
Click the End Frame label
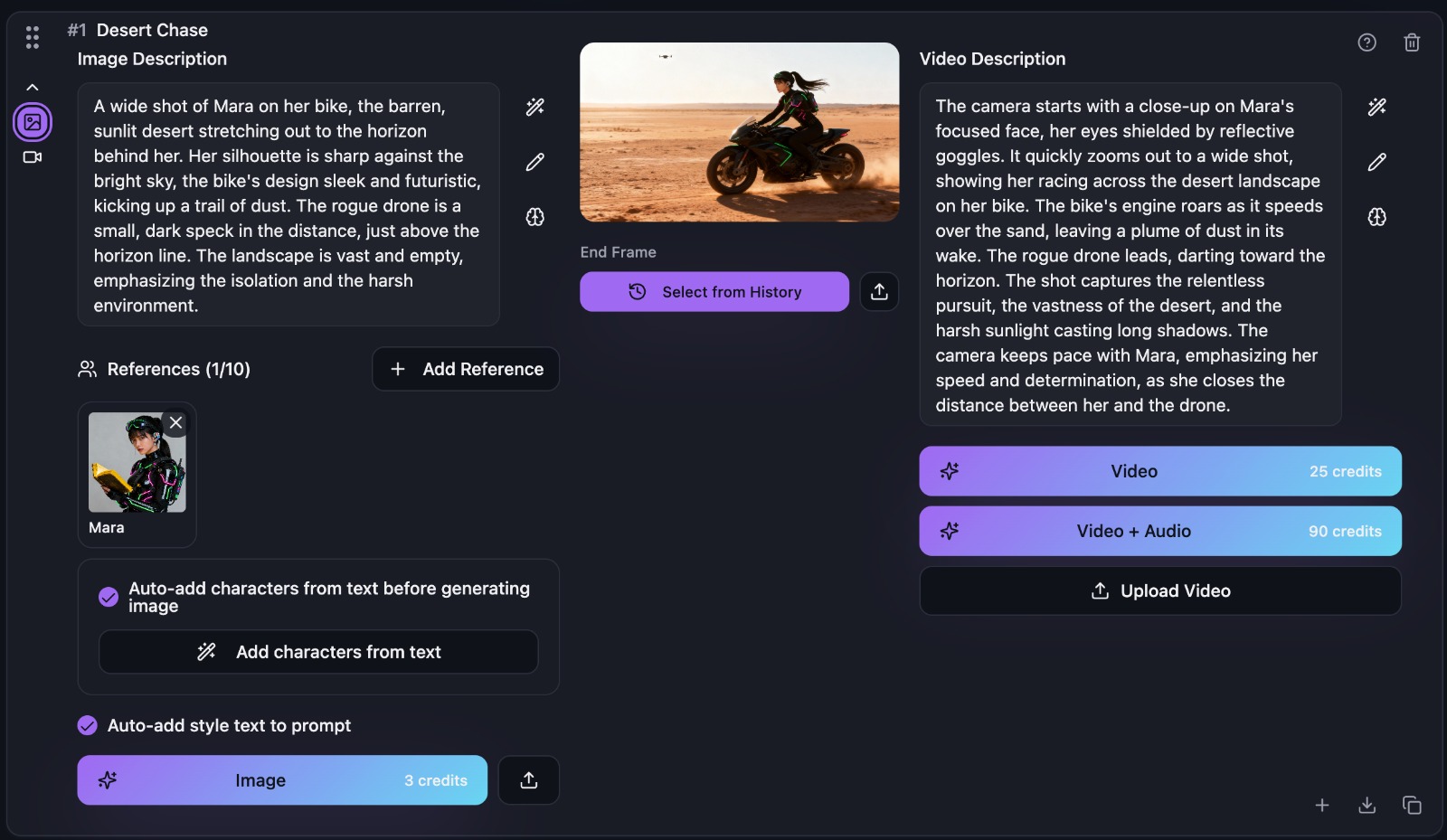[619, 252]
